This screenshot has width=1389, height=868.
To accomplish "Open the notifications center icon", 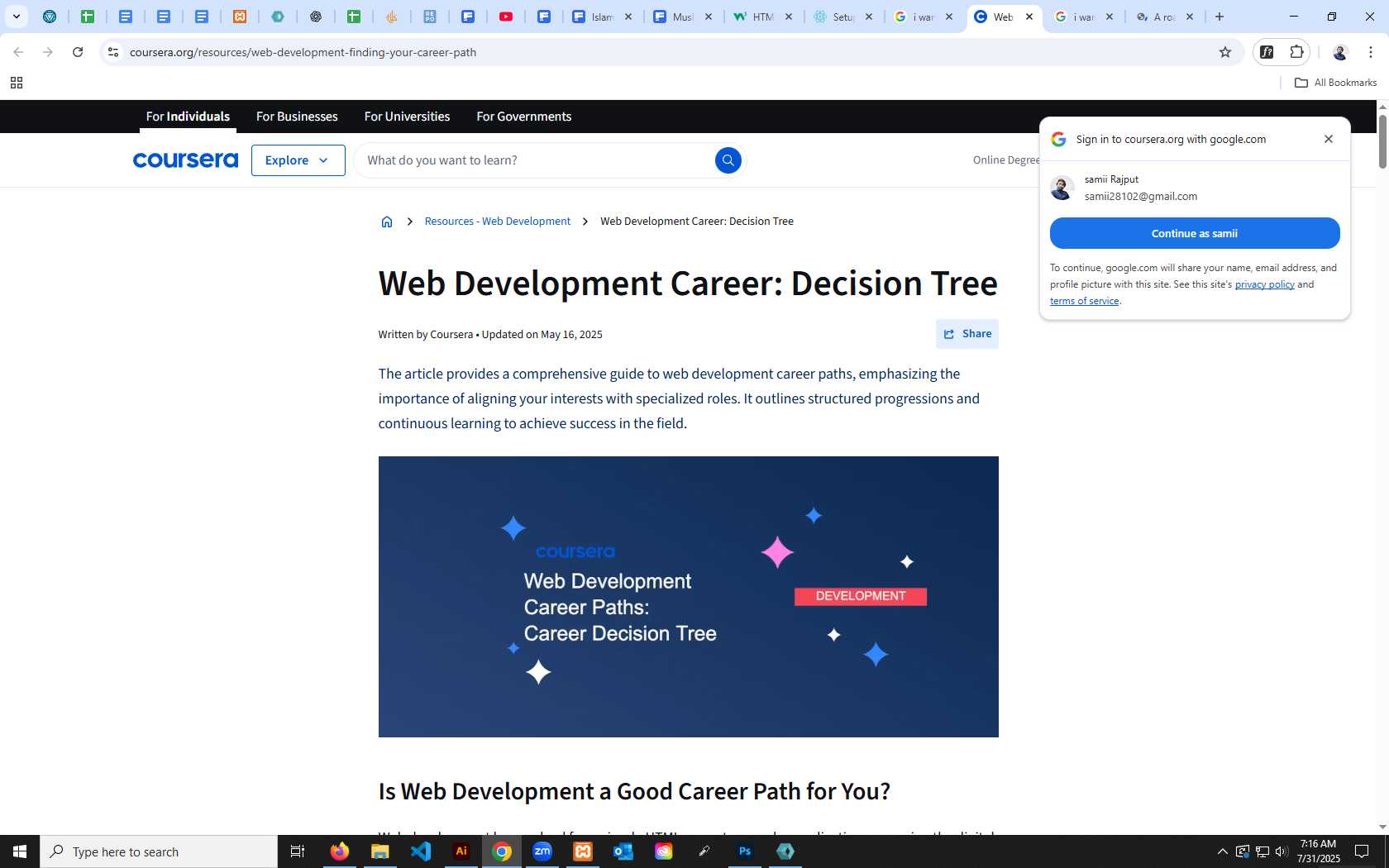I will 1362,851.
